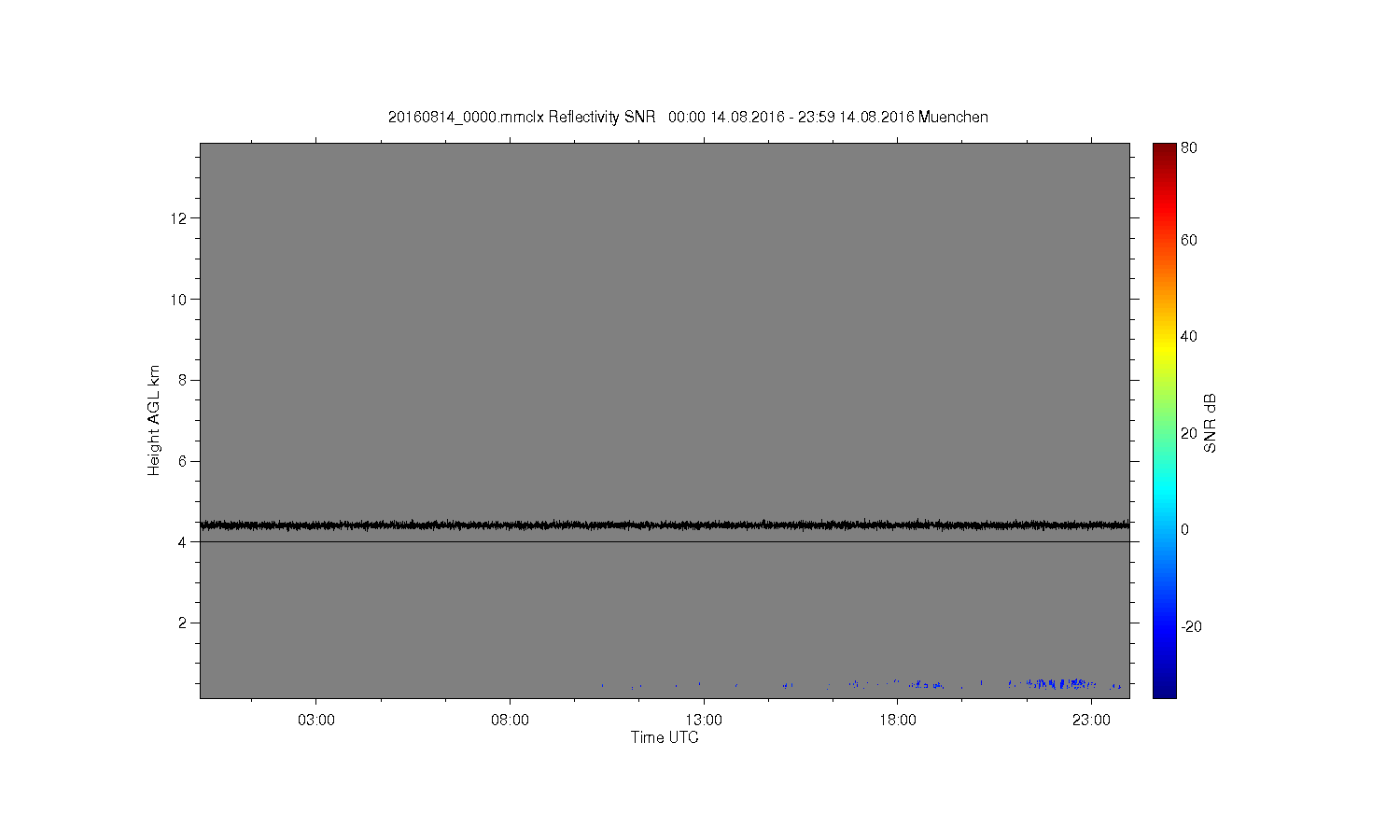Click the "SNR dB" colorbar label
The height and width of the screenshot is (840, 1400).
[x=1210, y=423]
